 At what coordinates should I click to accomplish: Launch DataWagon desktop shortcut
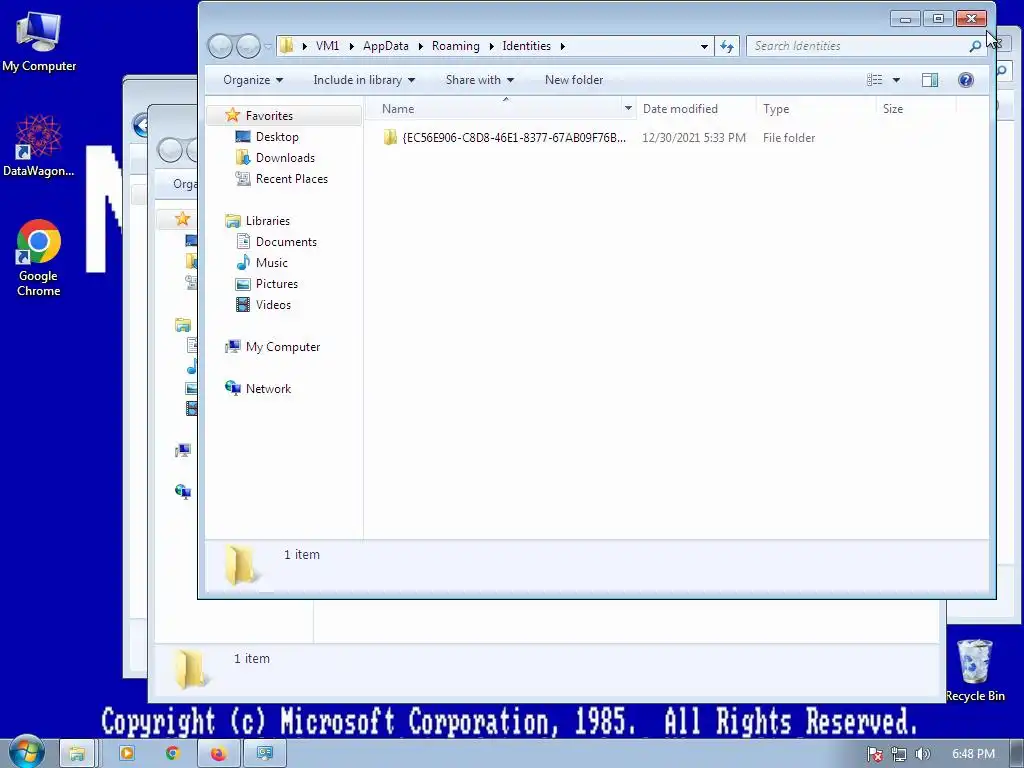39,146
